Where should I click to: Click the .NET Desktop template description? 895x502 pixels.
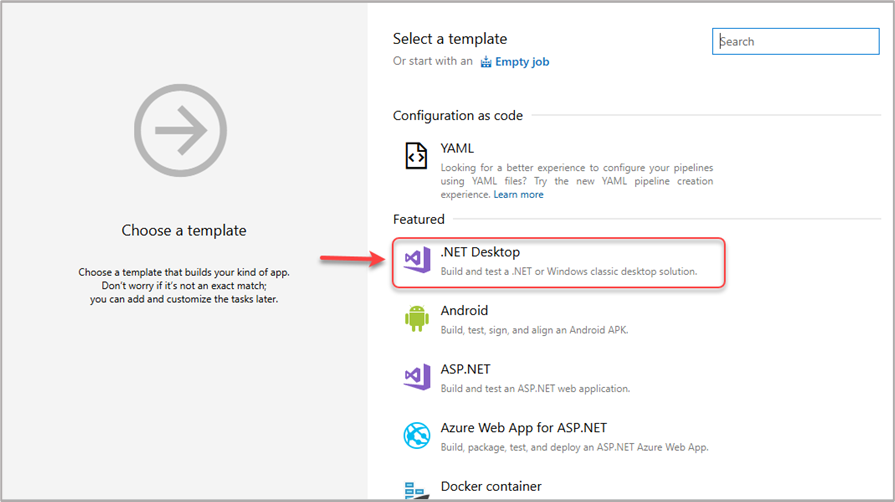click(x=568, y=271)
